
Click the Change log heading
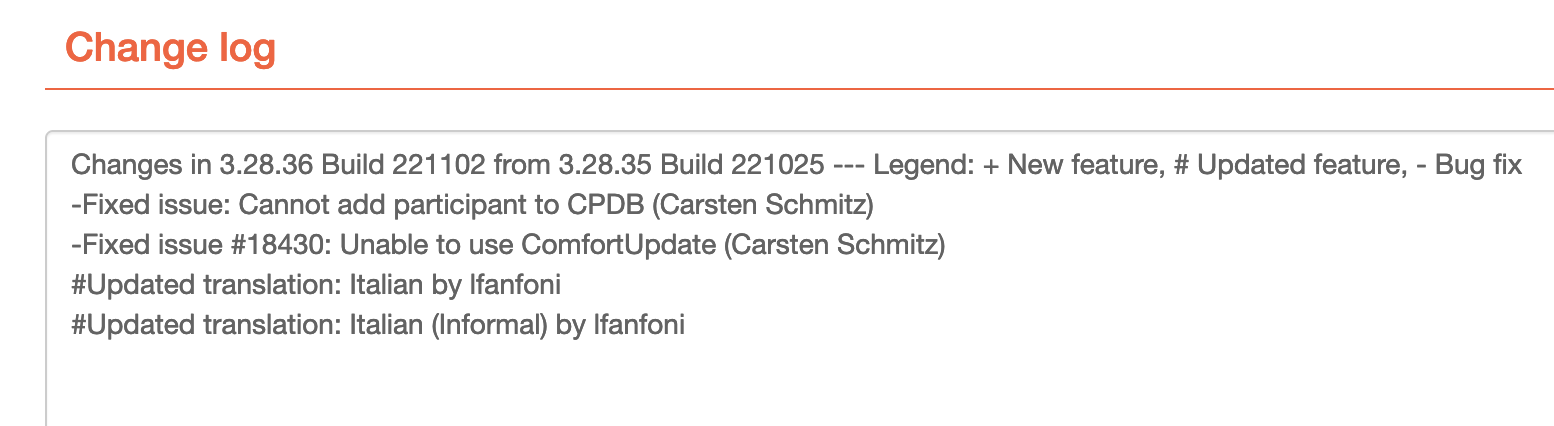coord(170,47)
